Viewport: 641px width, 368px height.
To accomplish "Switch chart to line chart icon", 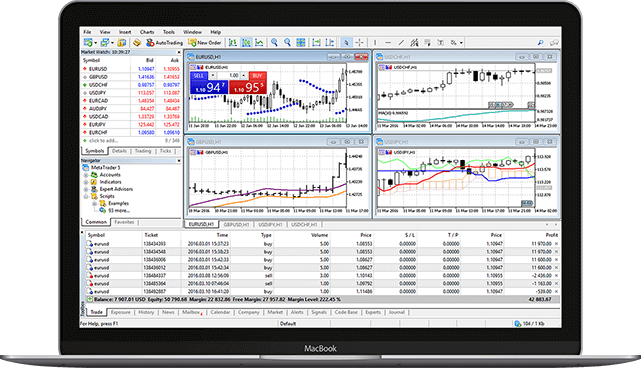I will click(x=259, y=43).
